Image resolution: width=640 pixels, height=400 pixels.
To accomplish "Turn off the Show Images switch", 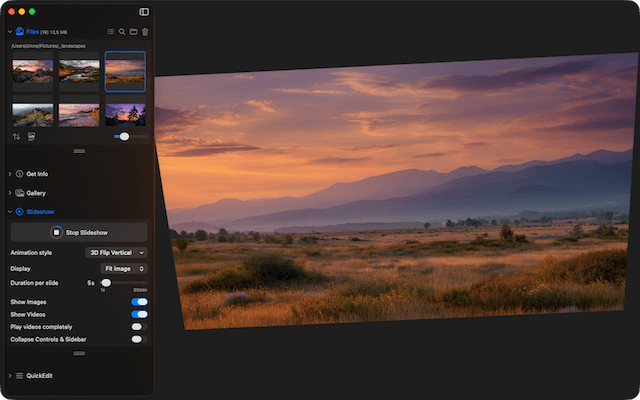I will tap(139, 301).
